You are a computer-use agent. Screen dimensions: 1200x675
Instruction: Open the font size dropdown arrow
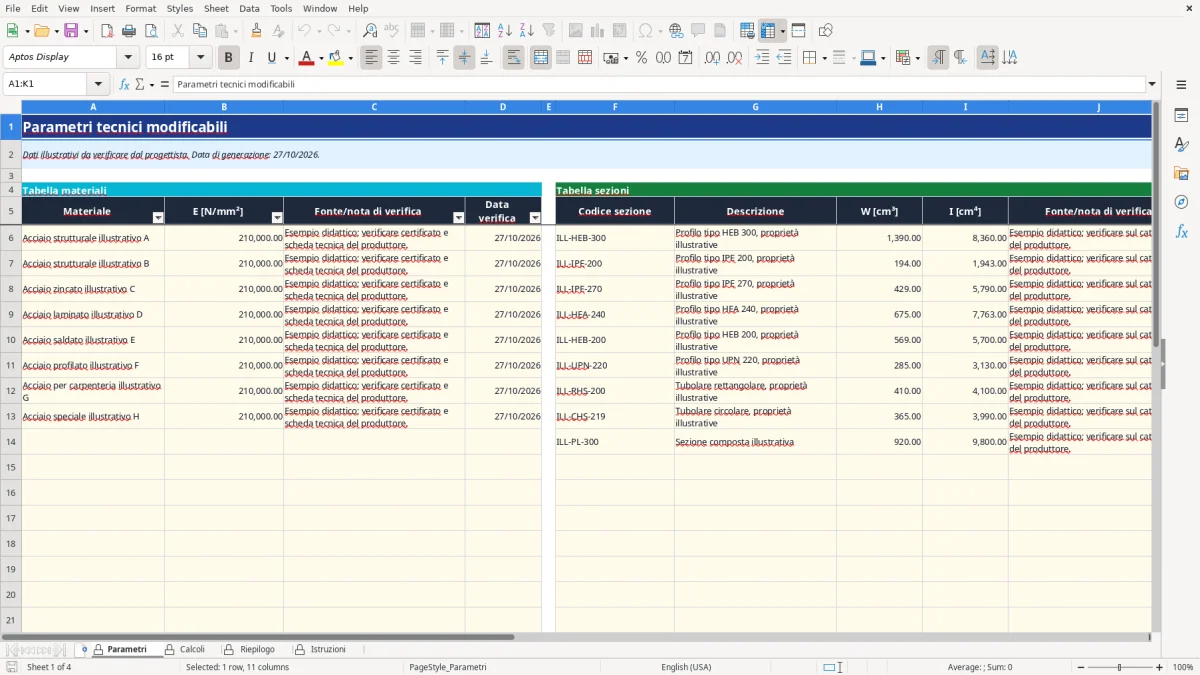coord(201,58)
